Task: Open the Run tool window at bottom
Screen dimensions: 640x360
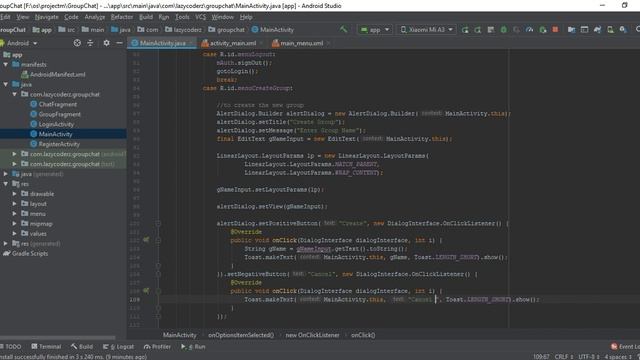Action: 193,347
